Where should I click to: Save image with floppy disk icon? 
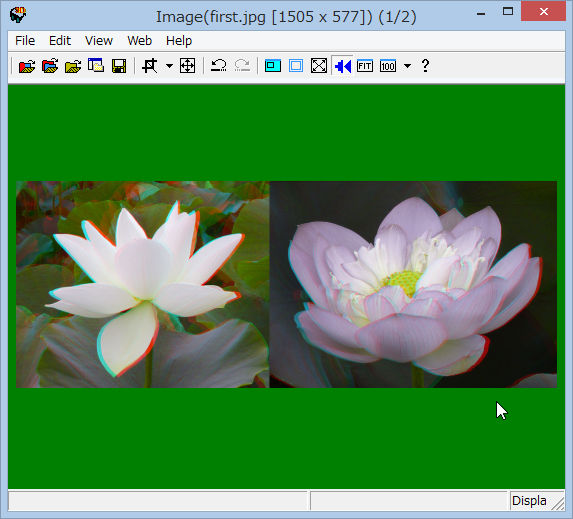tap(119, 66)
